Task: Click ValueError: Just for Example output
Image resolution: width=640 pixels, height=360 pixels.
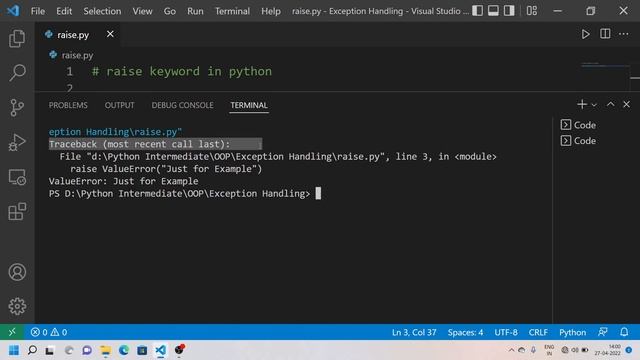Action: [123, 181]
